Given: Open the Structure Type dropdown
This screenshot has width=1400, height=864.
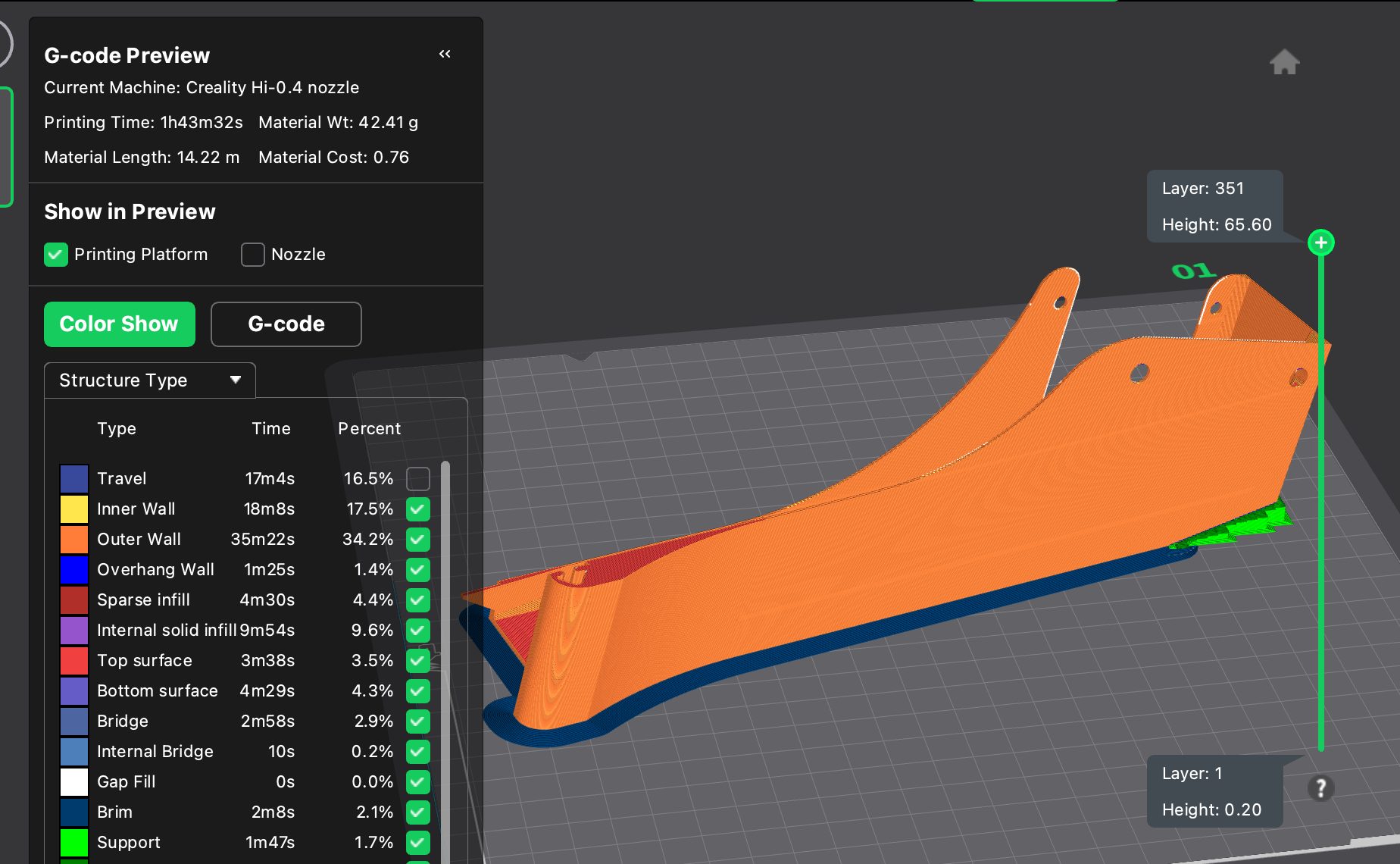Looking at the screenshot, I should coord(148,380).
